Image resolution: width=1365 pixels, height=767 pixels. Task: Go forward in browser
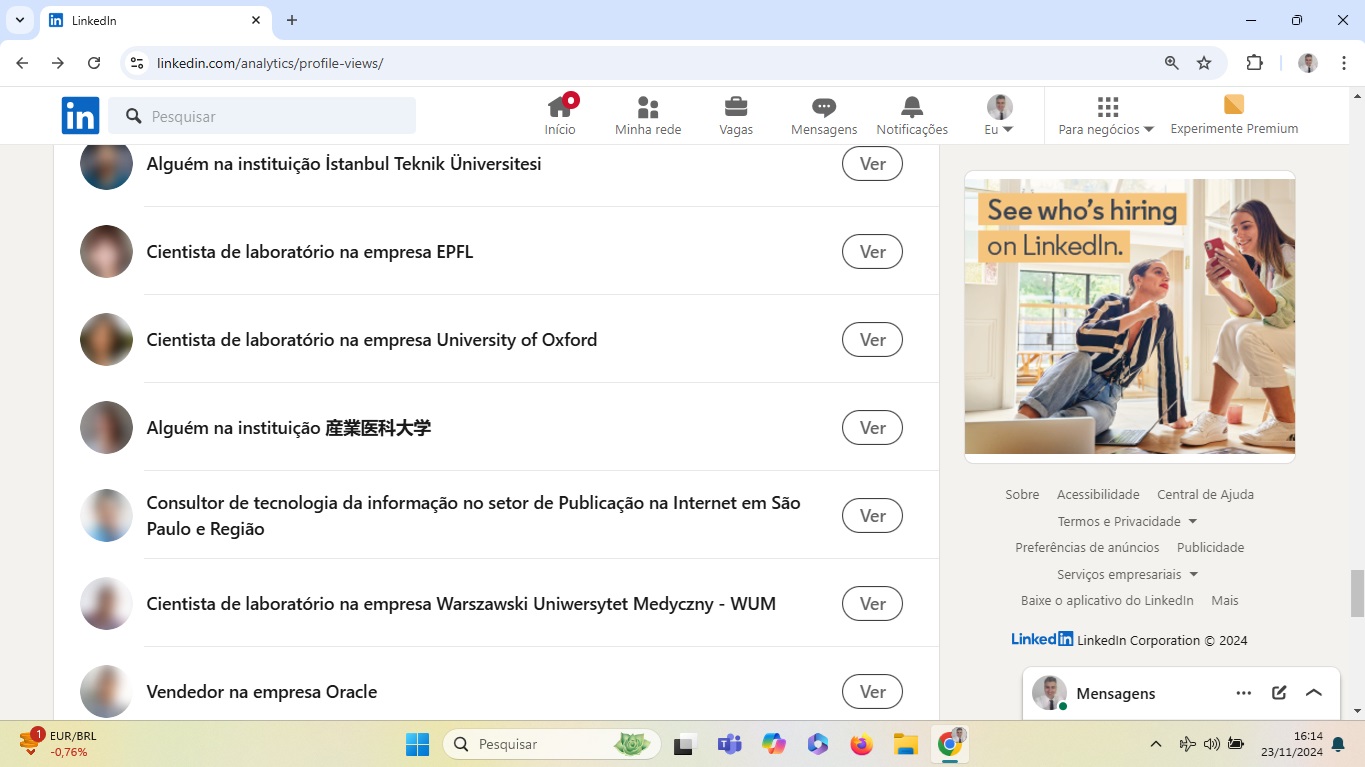click(x=58, y=63)
